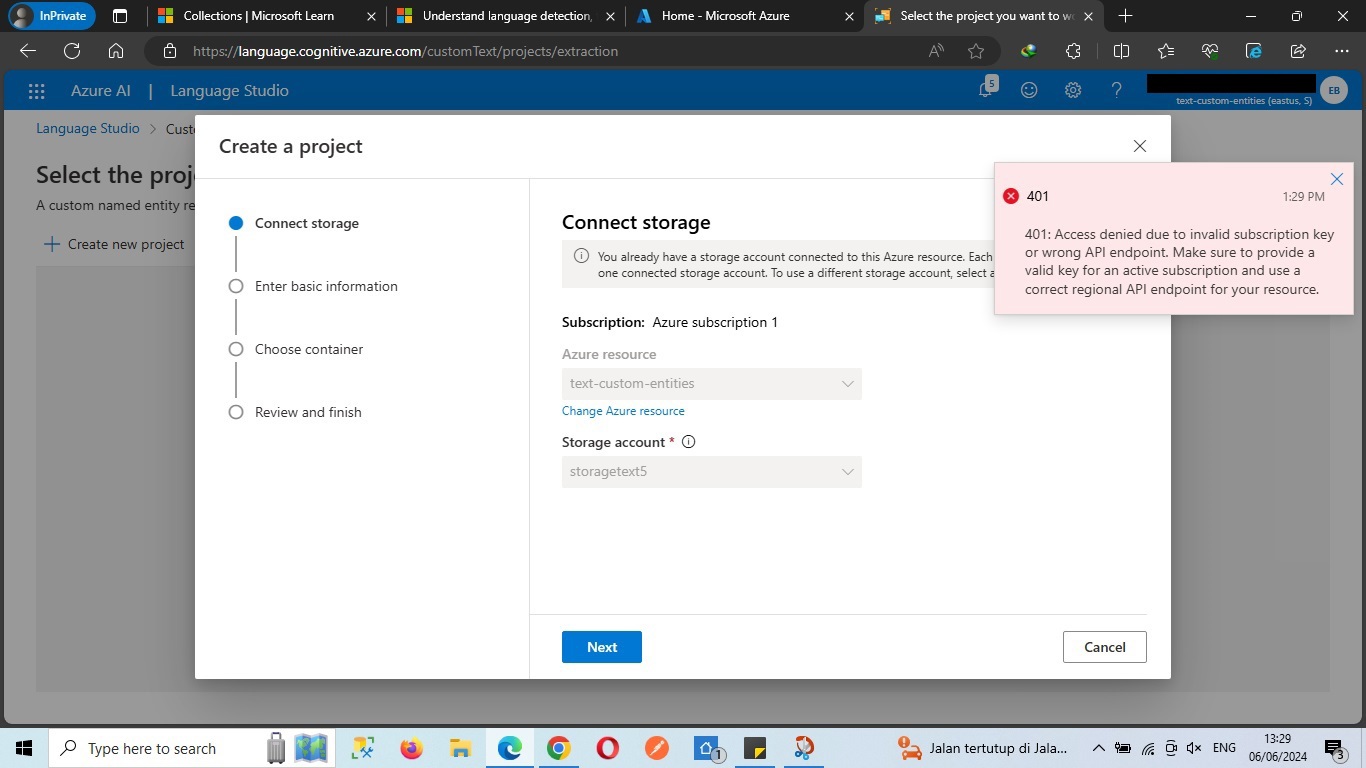
Task: Open File Explorer from the taskbar
Action: tap(460, 748)
